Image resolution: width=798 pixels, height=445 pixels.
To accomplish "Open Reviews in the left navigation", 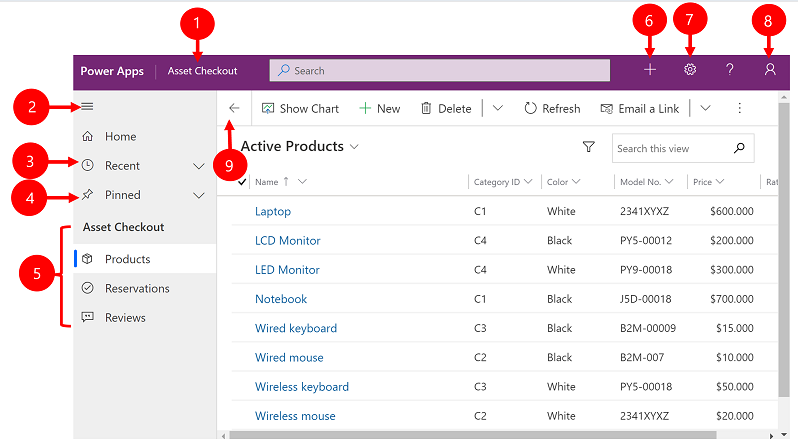I will pos(125,317).
